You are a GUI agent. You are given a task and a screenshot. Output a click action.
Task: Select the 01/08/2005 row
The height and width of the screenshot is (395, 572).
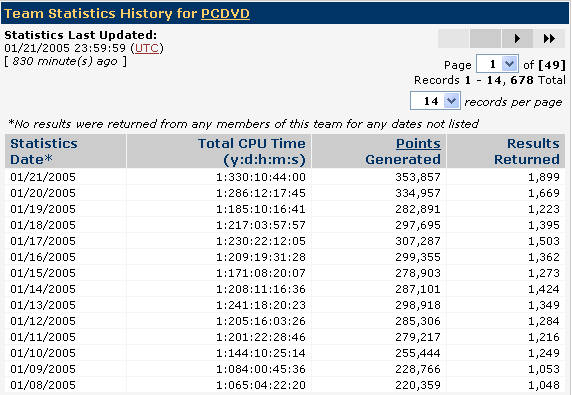pos(285,385)
